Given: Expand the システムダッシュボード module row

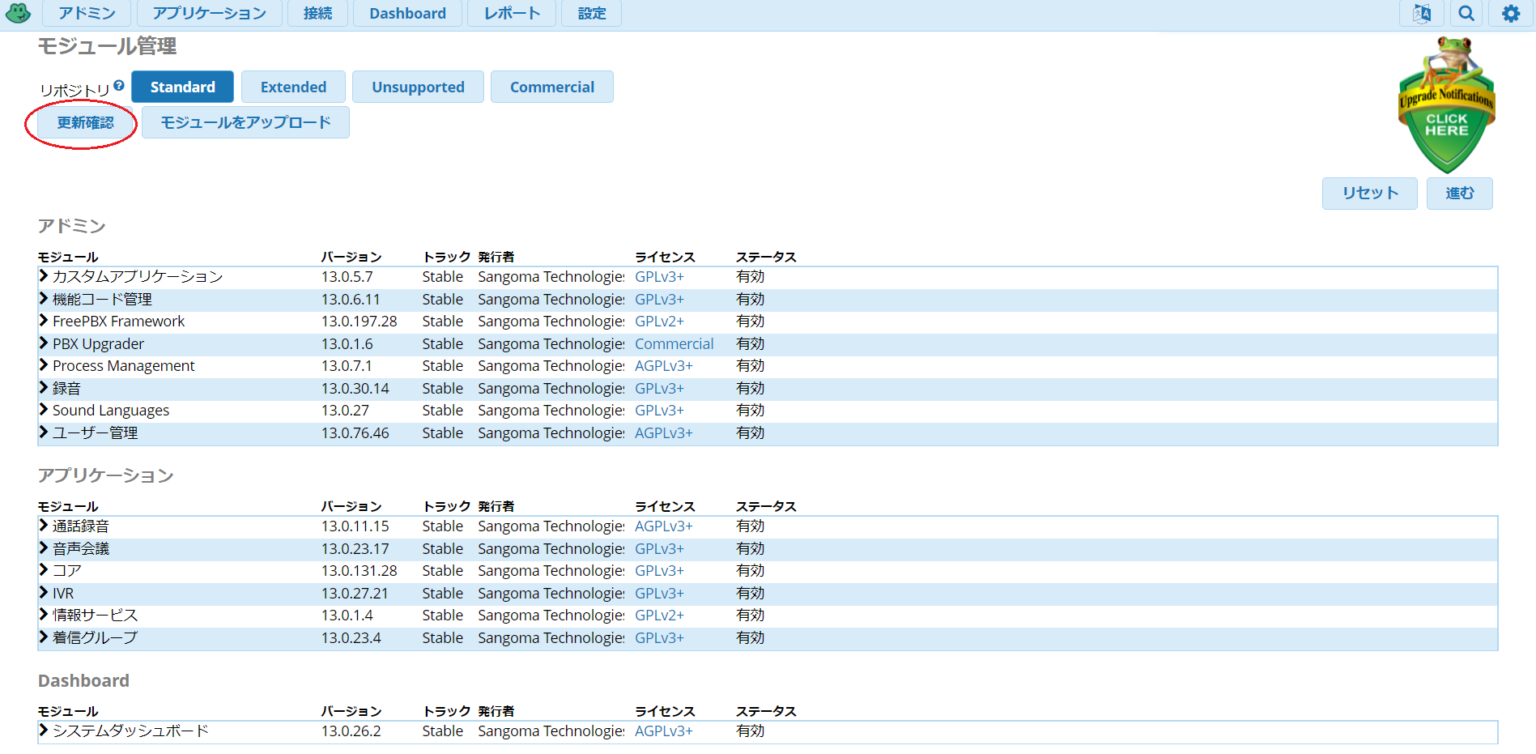Looking at the screenshot, I should click(x=42, y=731).
